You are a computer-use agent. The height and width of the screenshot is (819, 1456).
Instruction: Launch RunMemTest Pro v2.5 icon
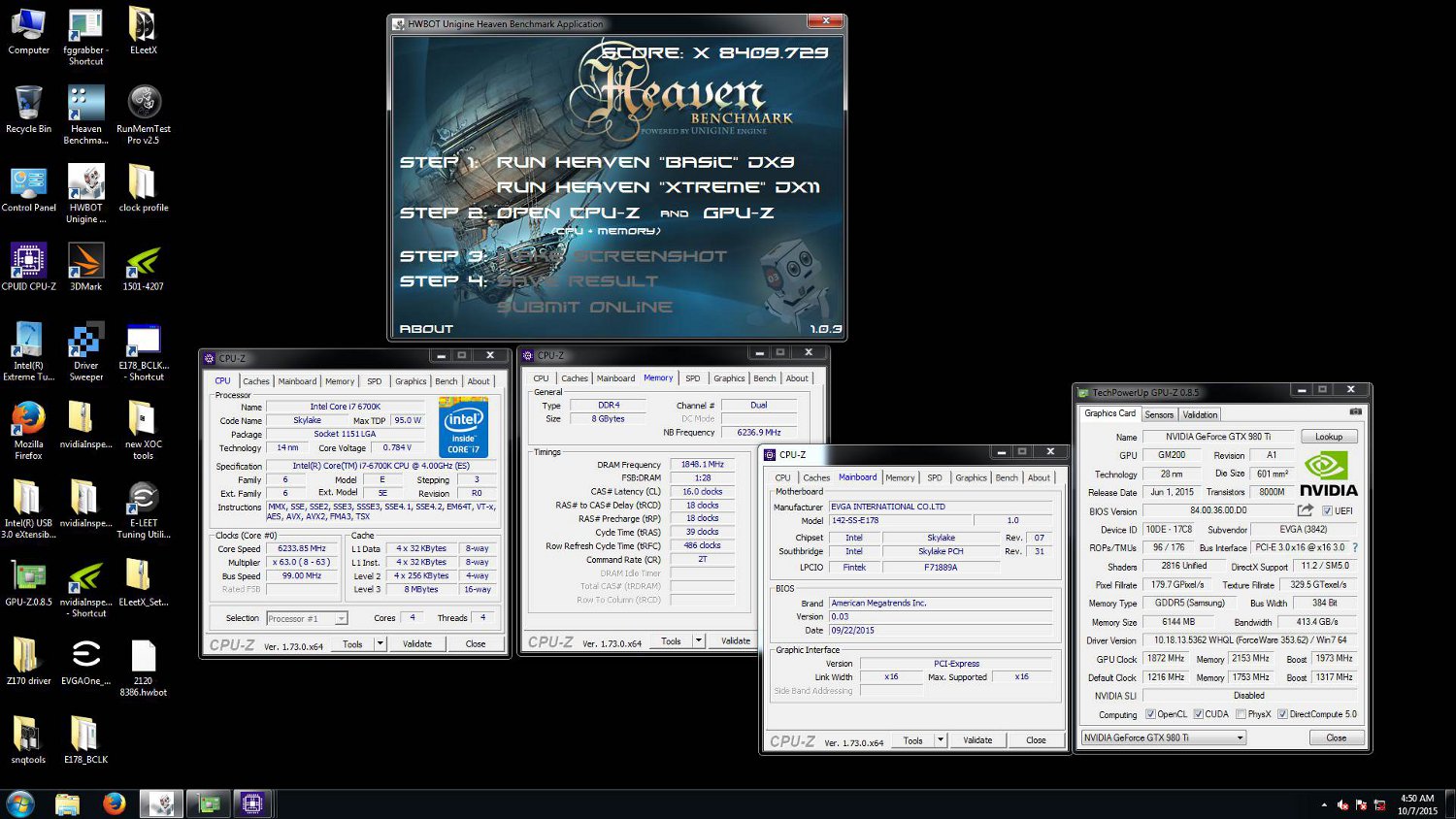143,115
